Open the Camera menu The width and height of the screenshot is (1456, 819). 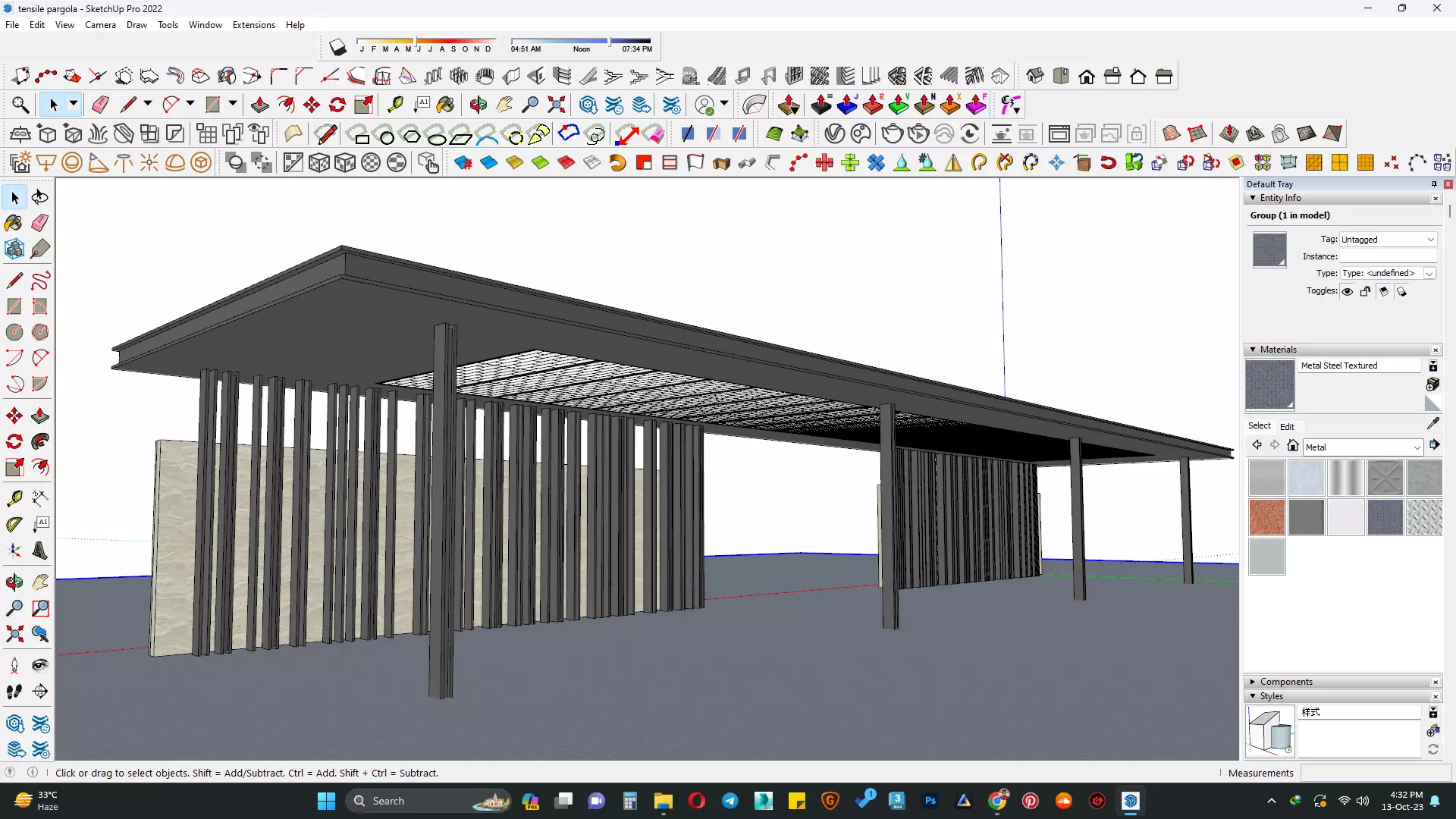coord(100,25)
